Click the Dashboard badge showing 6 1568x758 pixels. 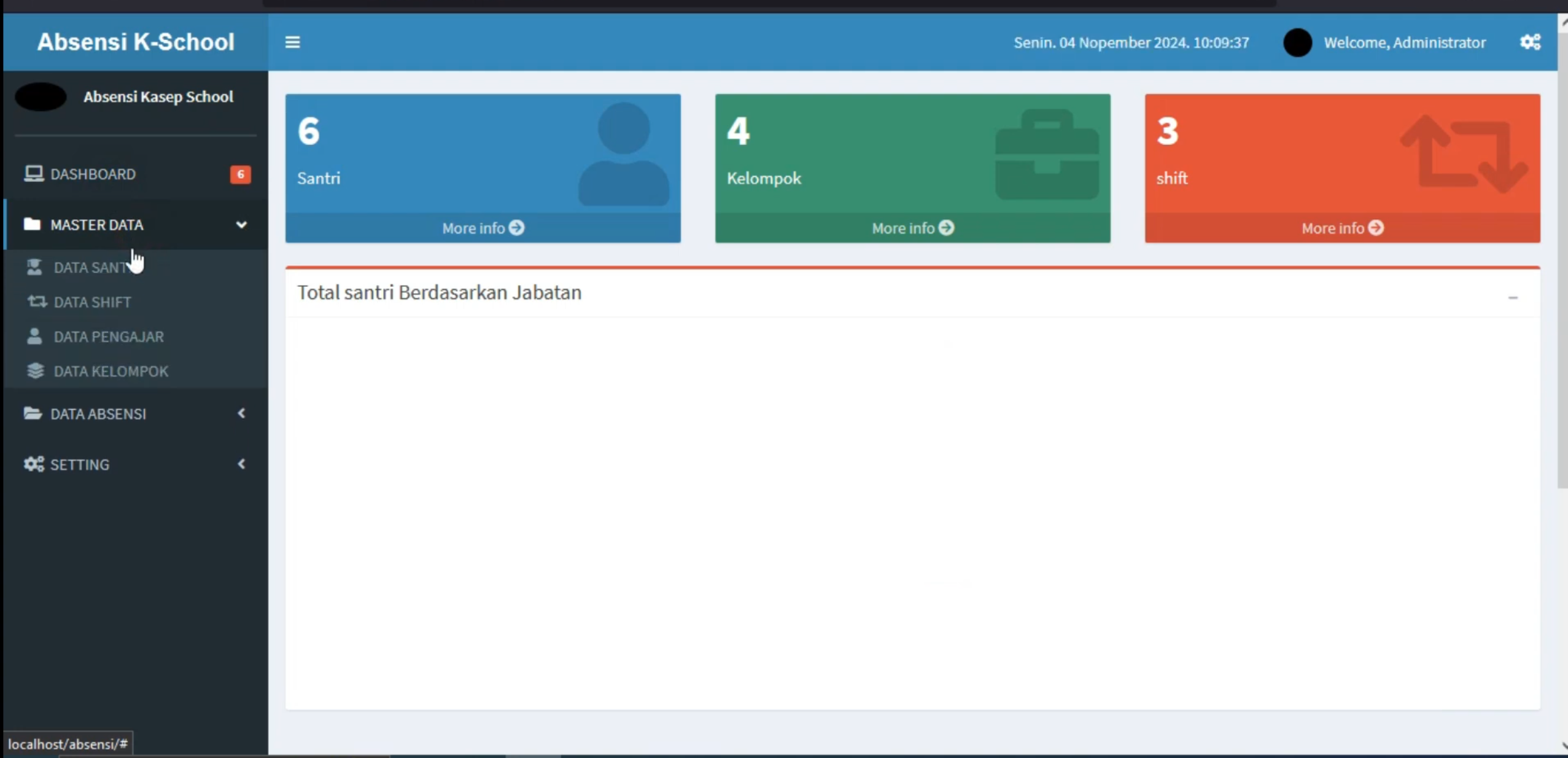click(x=240, y=174)
